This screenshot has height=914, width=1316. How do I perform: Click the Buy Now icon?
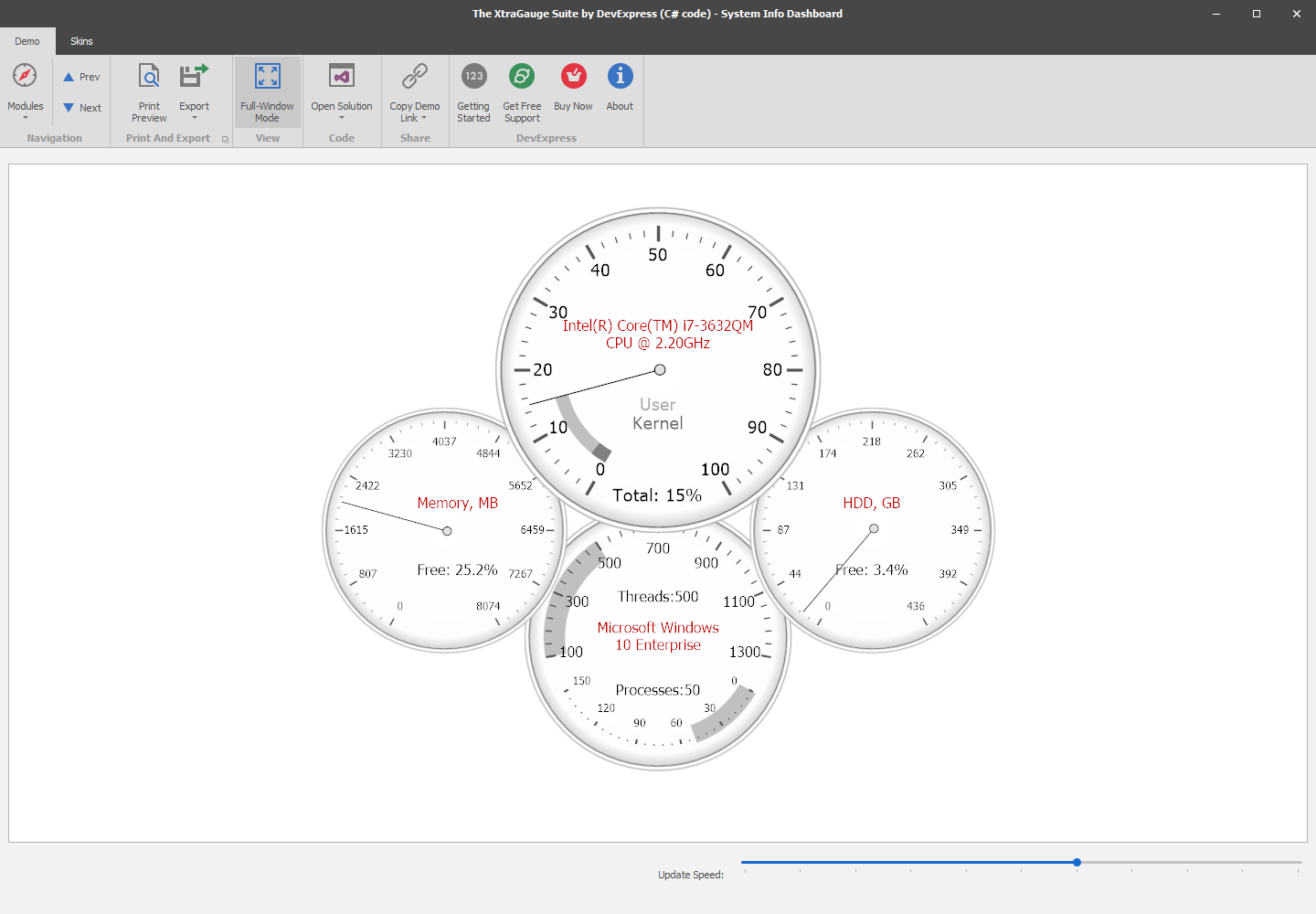point(573,77)
